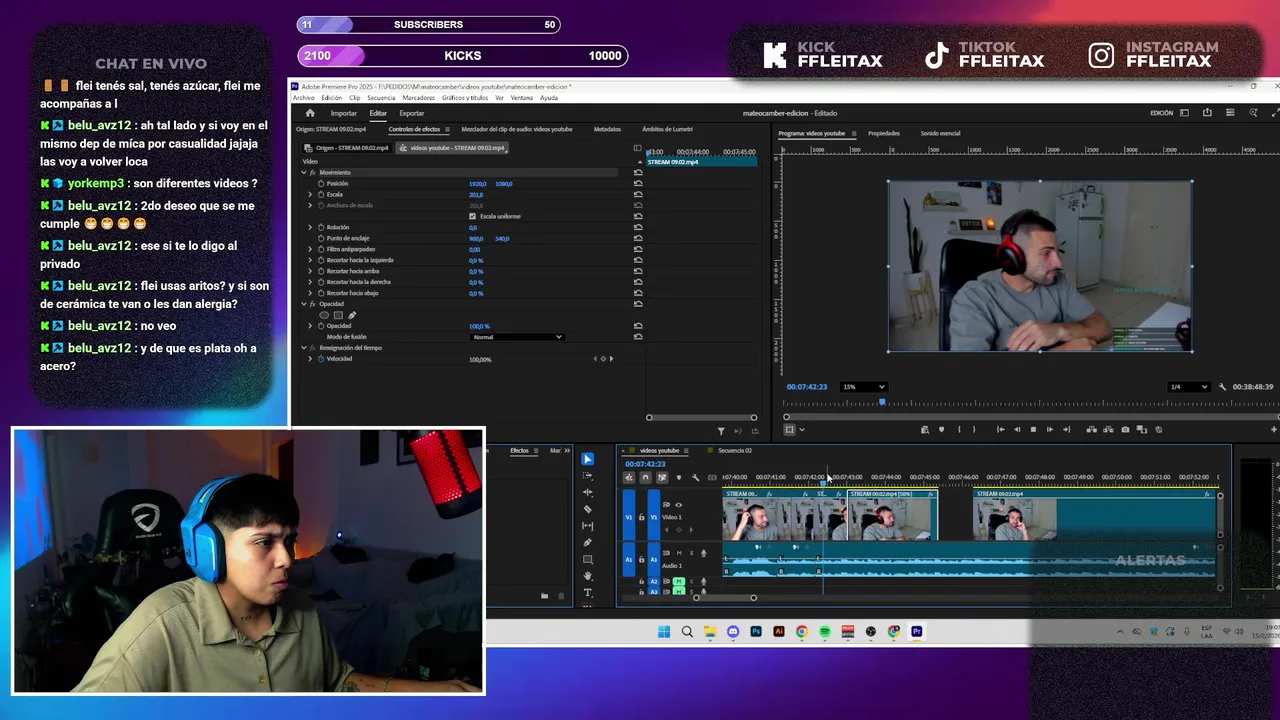The image size is (1280, 720).
Task: Expand the Filtro antiparpadeo property
Action: 310,249
